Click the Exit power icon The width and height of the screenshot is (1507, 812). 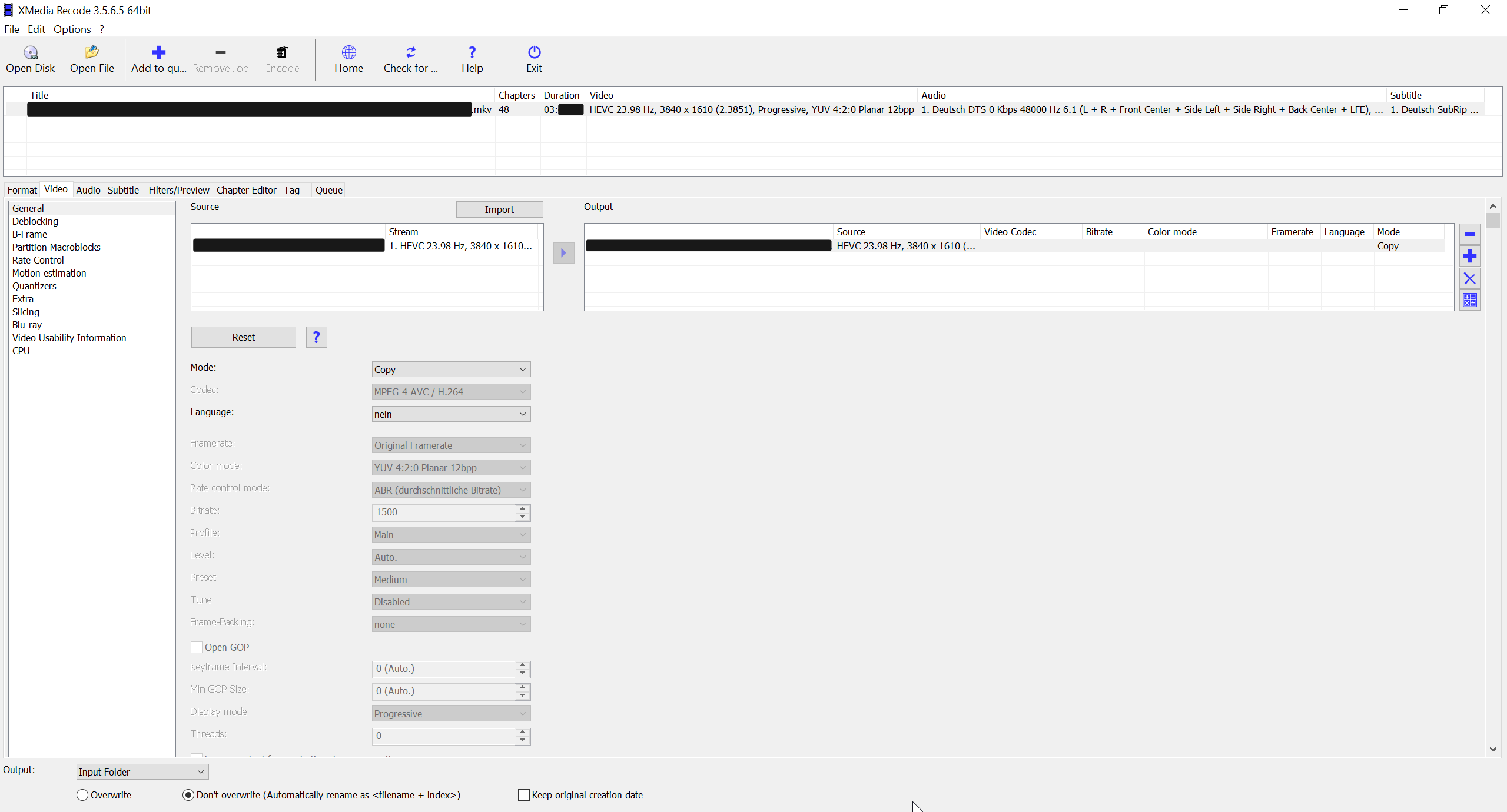[534, 53]
